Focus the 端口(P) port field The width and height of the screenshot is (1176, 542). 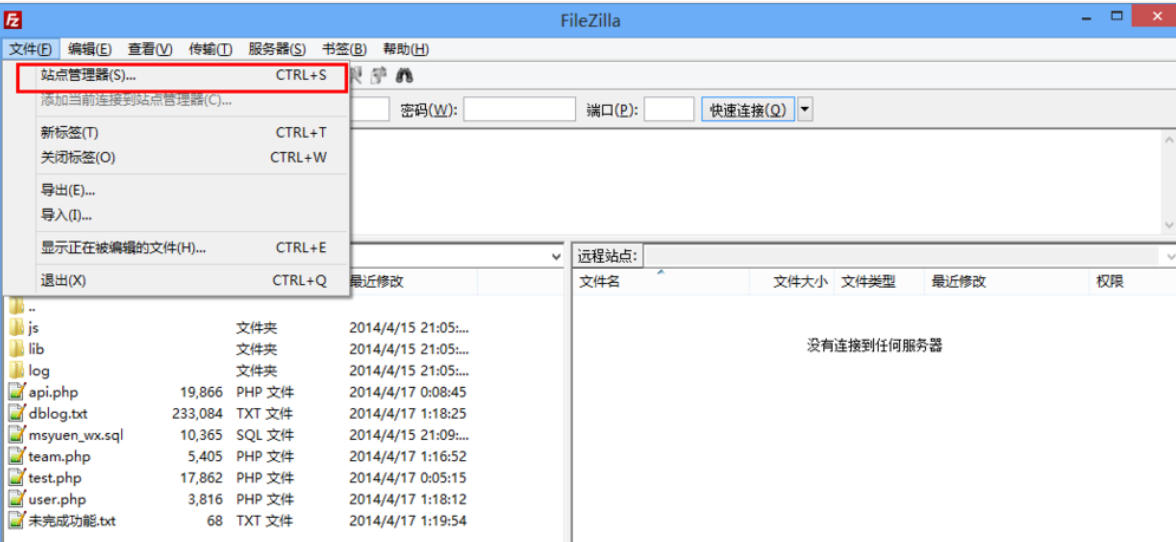tap(669, 110)
